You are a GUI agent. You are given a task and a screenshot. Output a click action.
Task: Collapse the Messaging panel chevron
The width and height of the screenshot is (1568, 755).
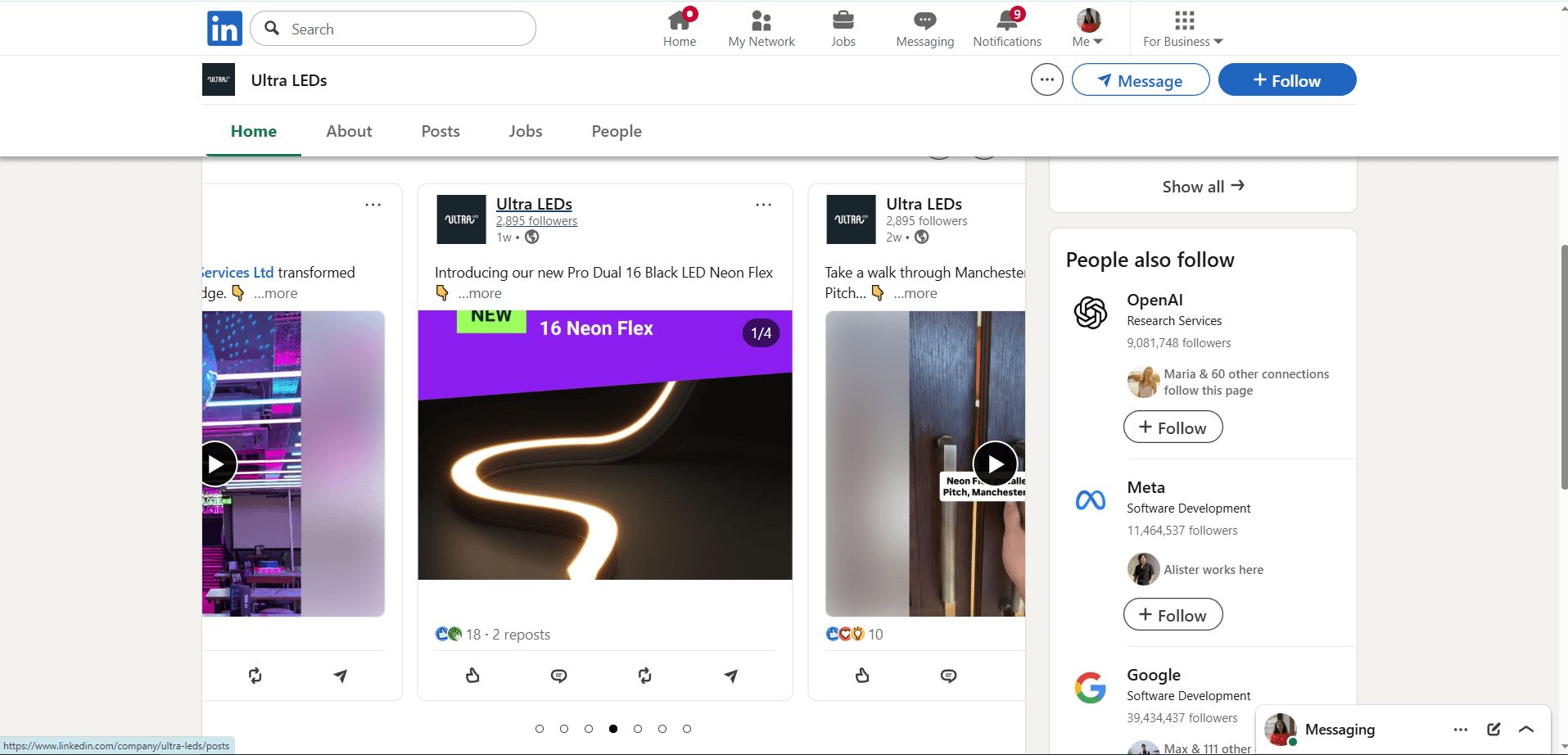(1527, 729)
